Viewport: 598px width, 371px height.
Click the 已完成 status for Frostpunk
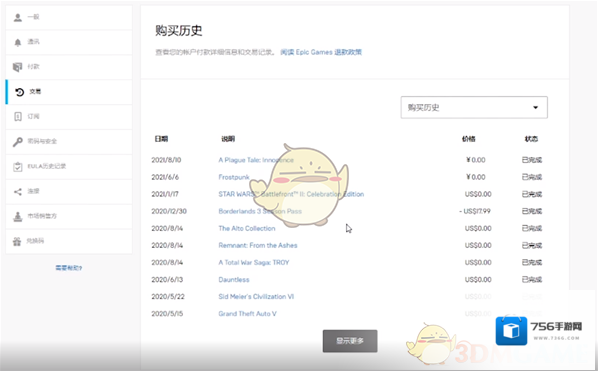[x=532, y=177]
